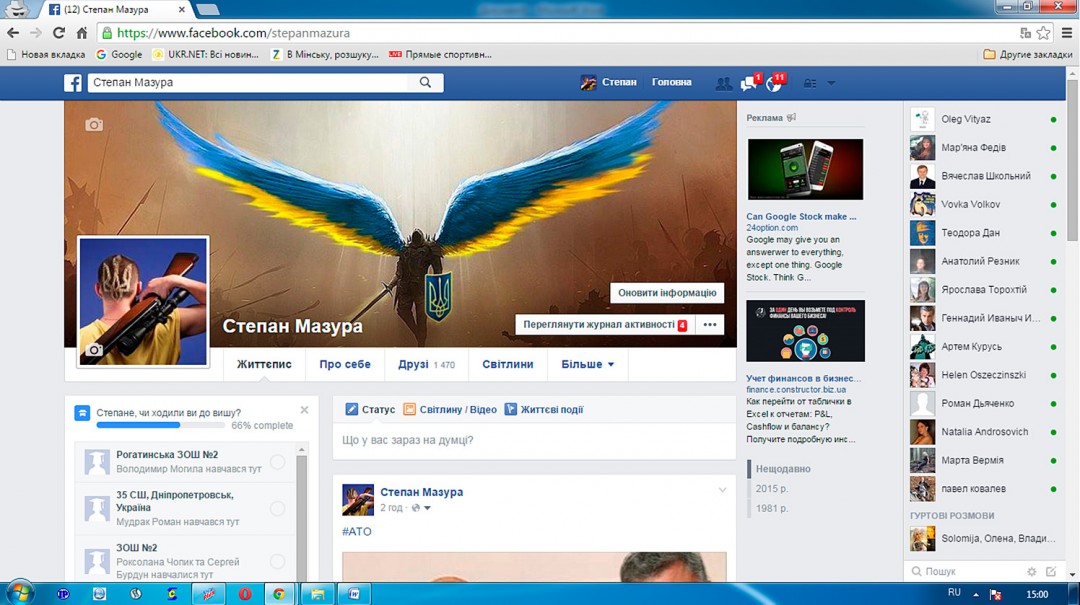The width and height of the screenshot is (1080, 605).
Task: Expand the Більше dropdown on profile tabs
Action: coord(587,365)
